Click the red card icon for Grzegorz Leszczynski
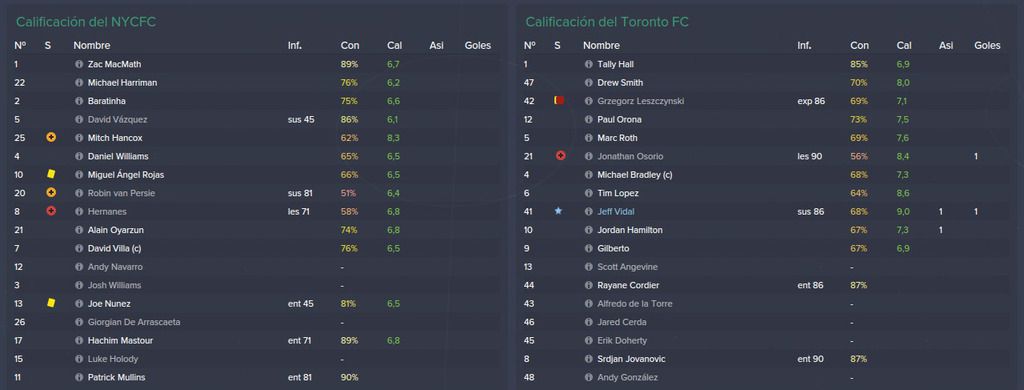The image size is (1024, 390). click(x=558, y=101)
